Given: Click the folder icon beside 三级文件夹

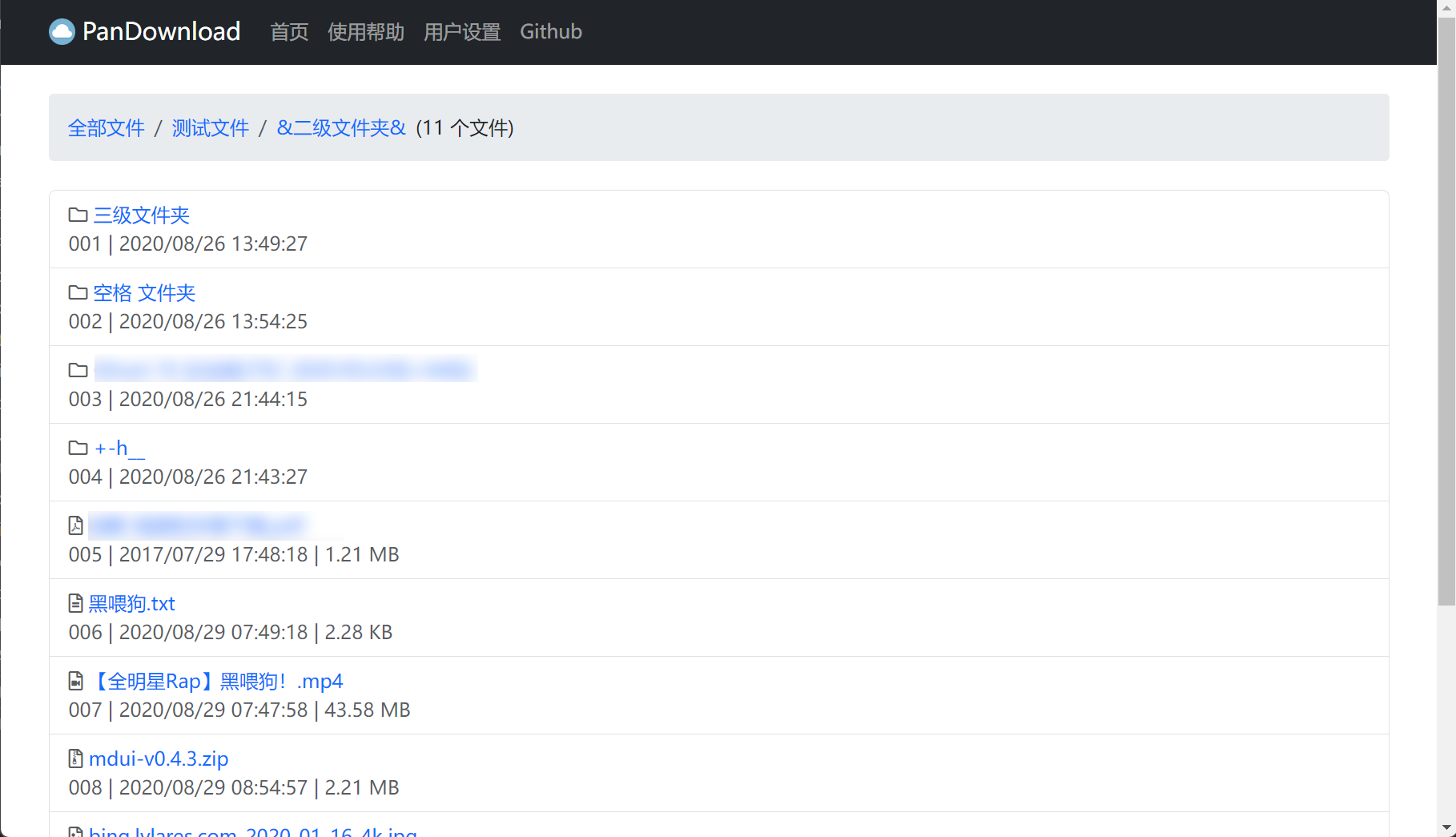Looking at the screenshot, I should click(77, 214).
